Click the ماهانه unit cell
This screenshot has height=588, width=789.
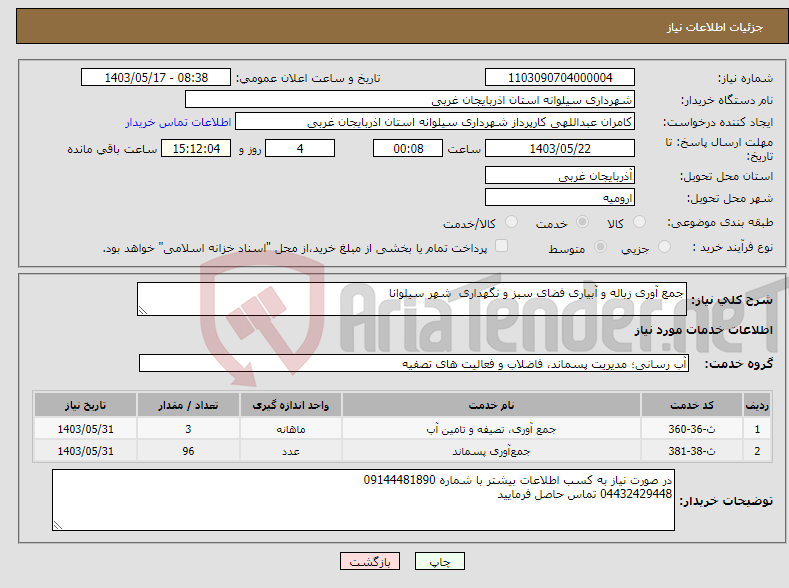coord(291,429)
